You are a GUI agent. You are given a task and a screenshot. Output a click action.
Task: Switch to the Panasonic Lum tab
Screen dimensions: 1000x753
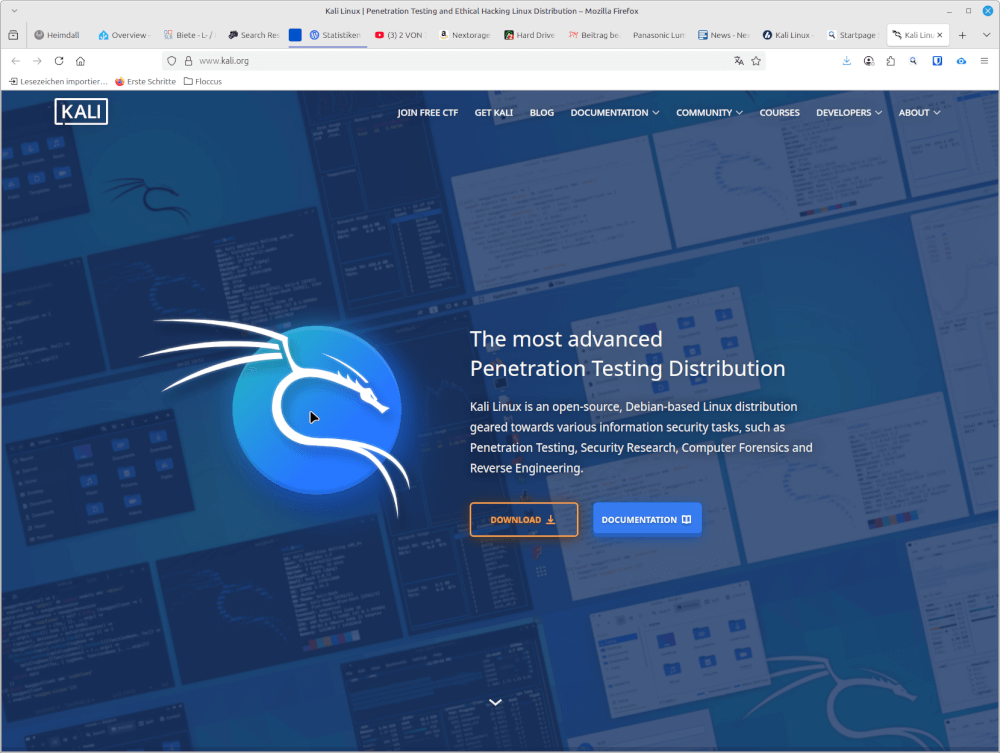(659, 35)
